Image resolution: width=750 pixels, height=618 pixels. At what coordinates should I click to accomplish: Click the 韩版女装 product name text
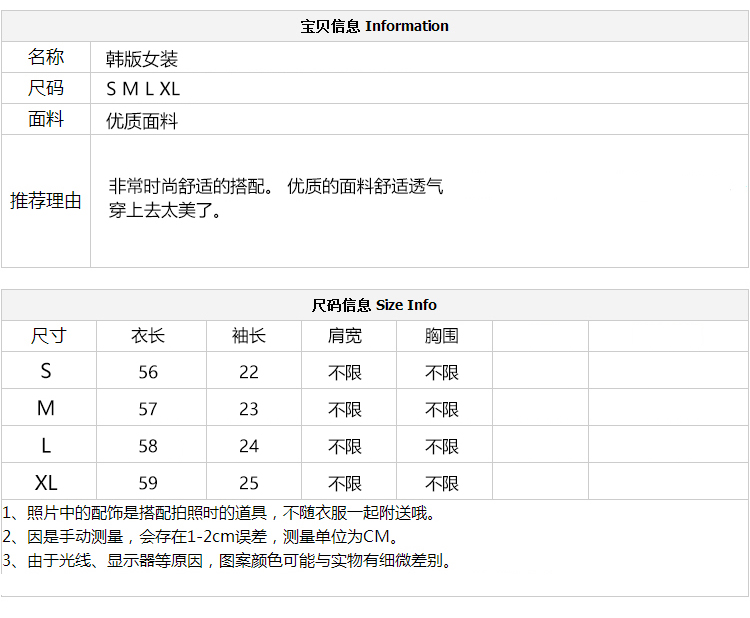(142, 59)
